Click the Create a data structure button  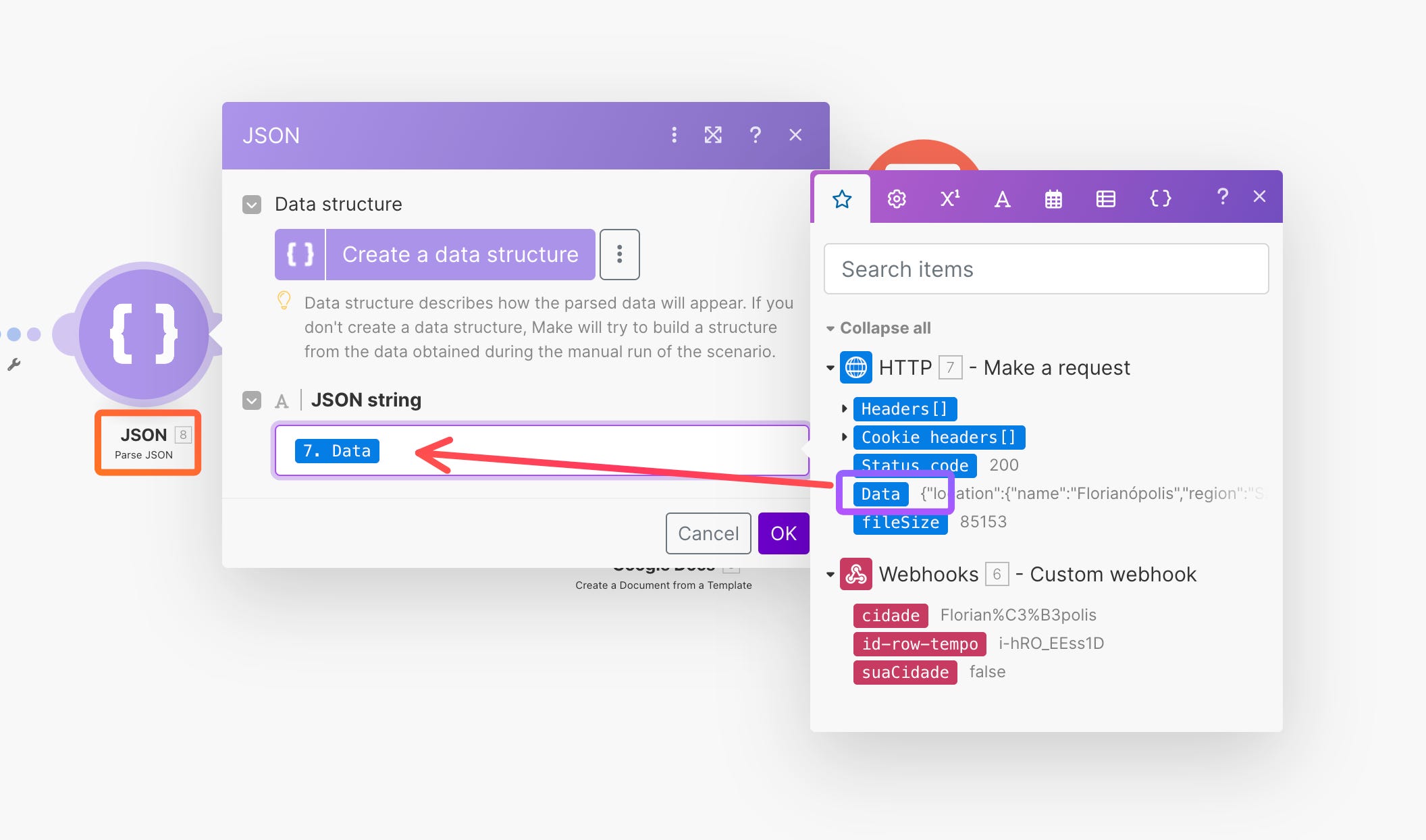click(x=459, y=255)
